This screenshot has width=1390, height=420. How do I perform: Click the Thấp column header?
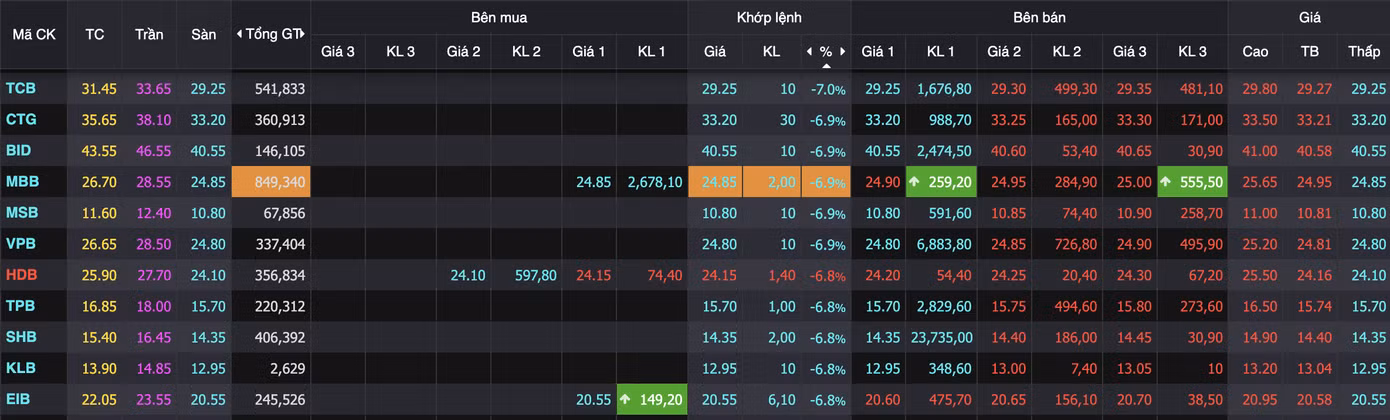tap(1363, 51)
